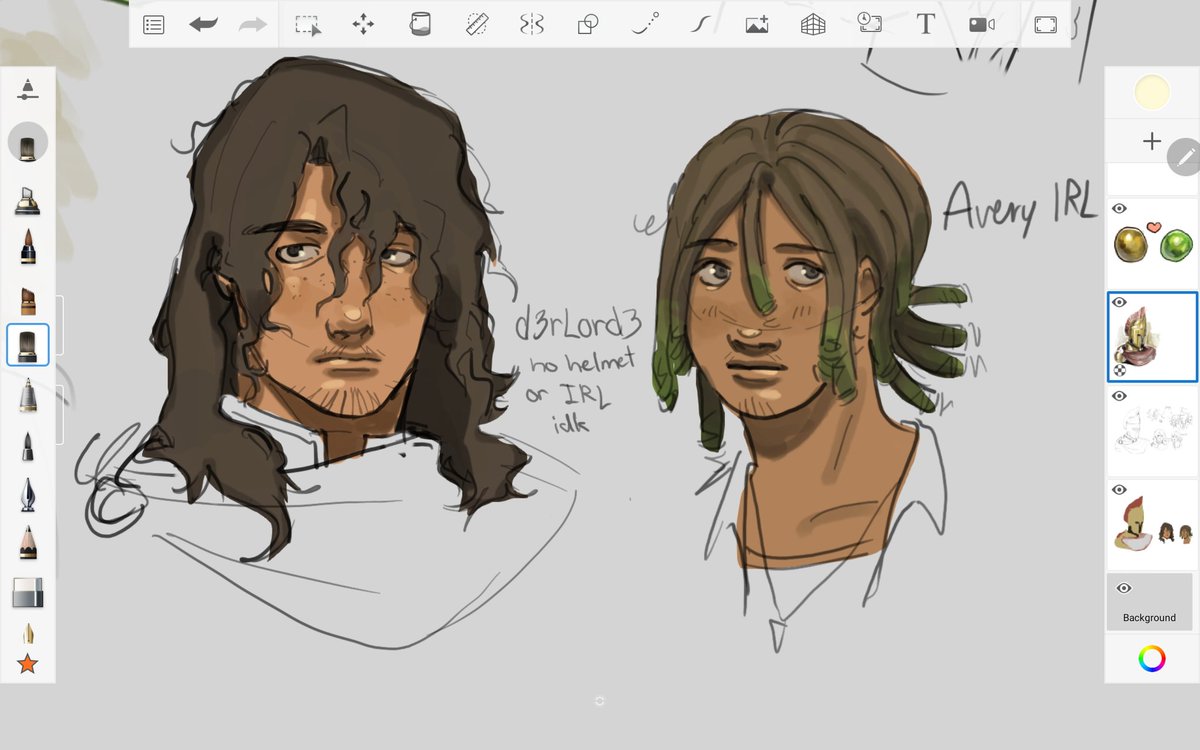Hide the selected helmet layer

pyautogui.click(x=1120, y=302)
